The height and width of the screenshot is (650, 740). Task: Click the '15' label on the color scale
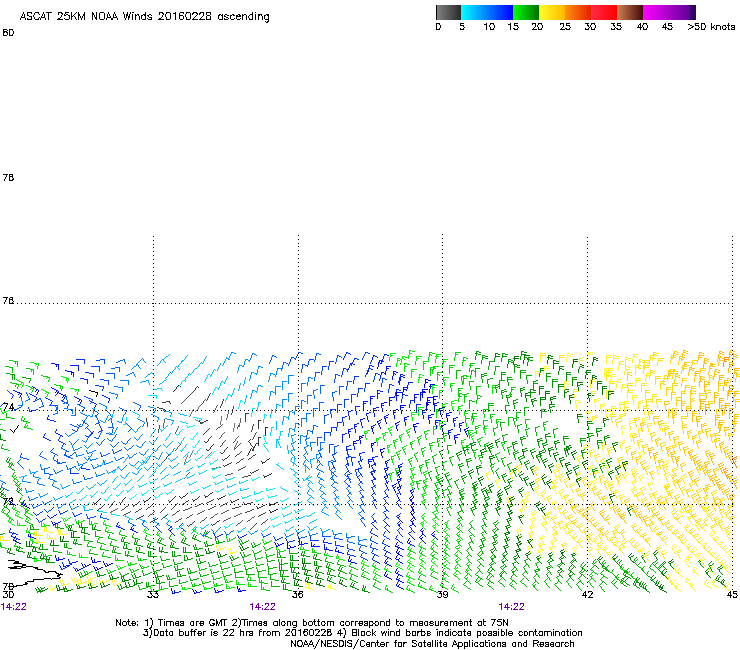(513, 27)
